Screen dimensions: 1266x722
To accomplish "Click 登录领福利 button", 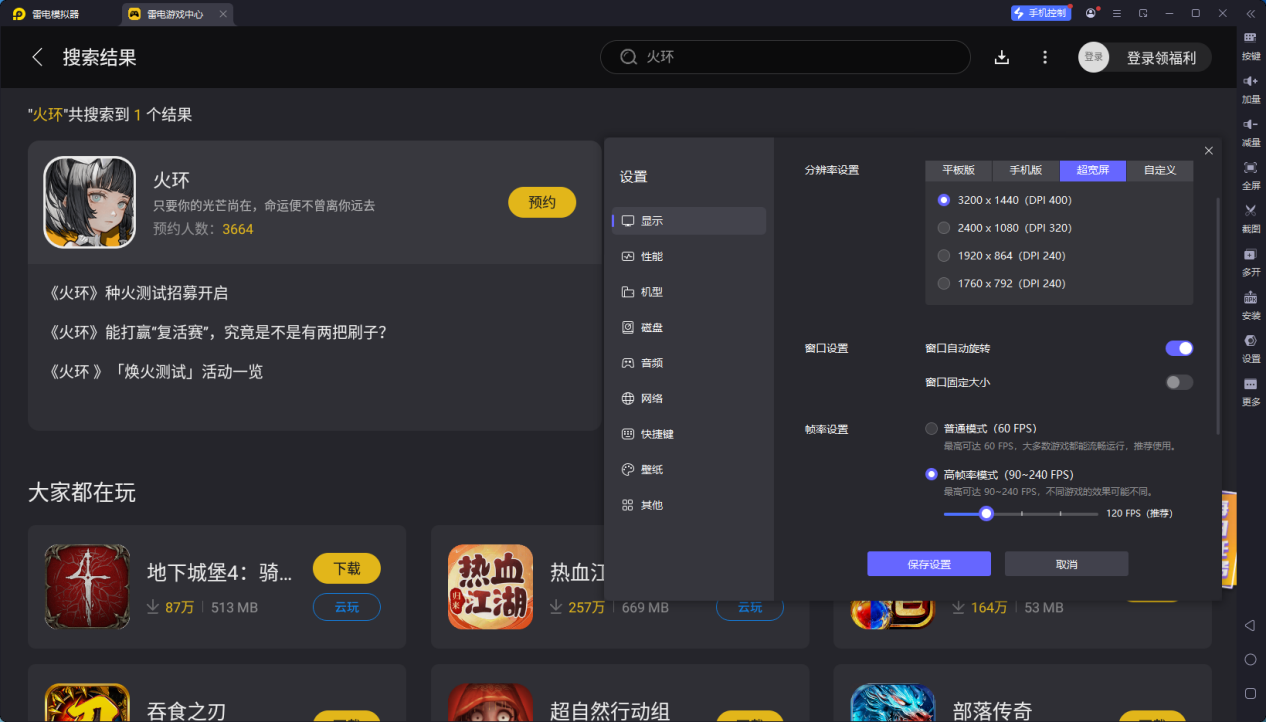I will click(x=1161, y=58).
